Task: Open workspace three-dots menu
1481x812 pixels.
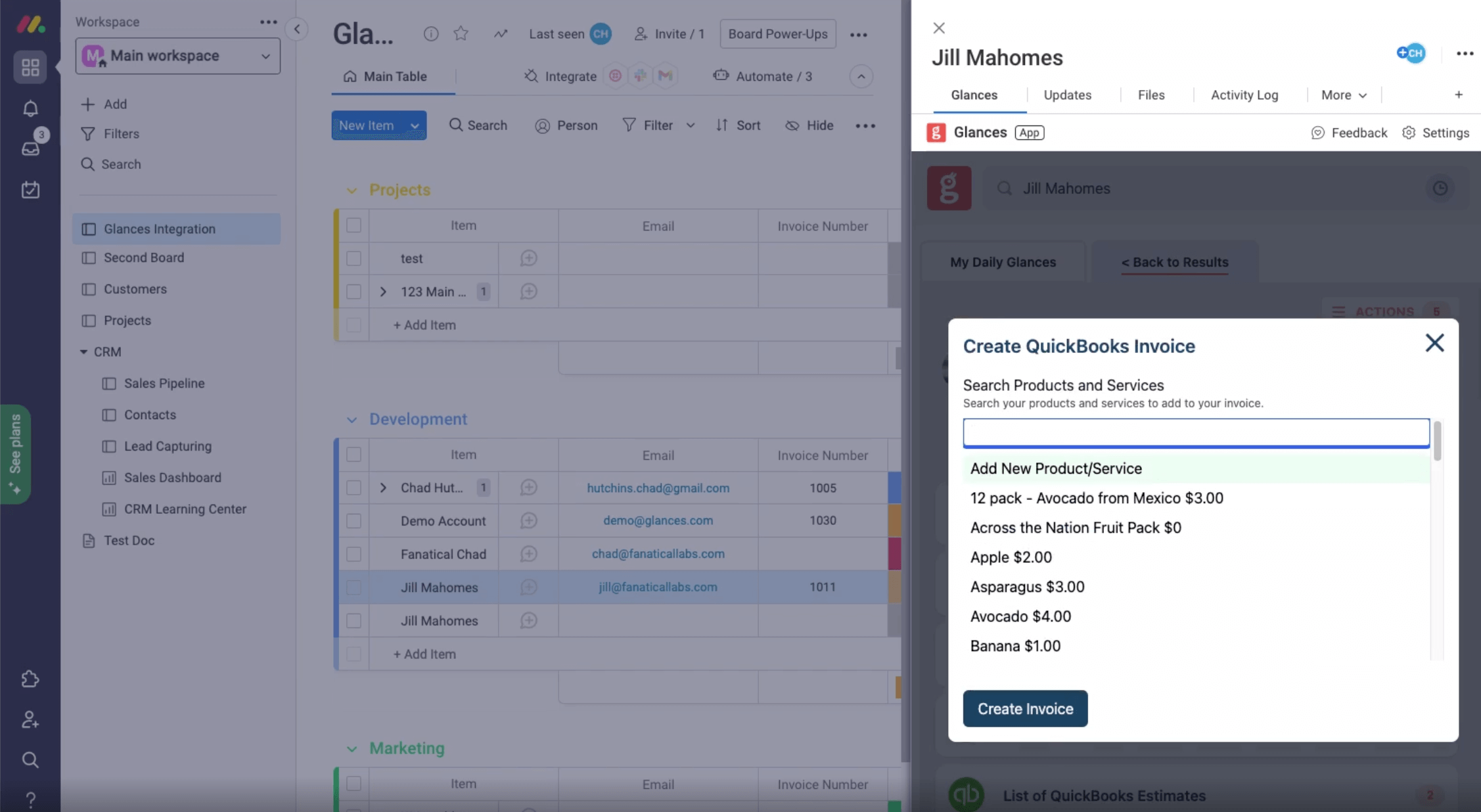Action: click(x=268, y=22)
